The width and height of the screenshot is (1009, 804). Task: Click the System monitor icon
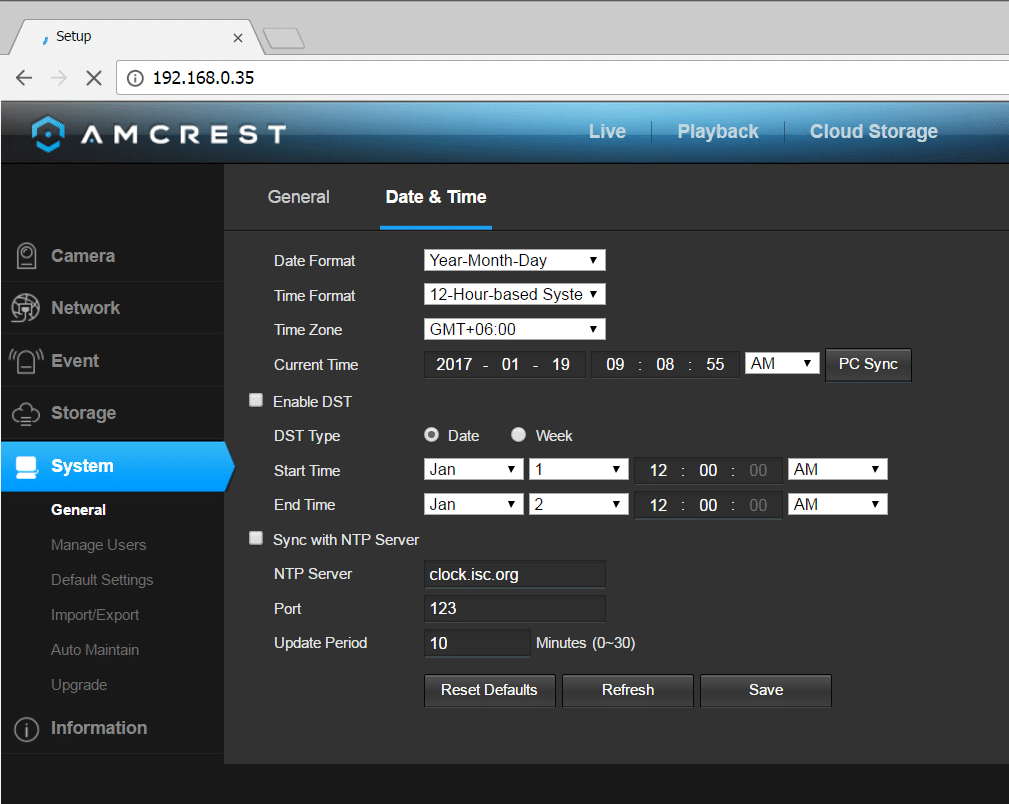[x=26, y=466]
